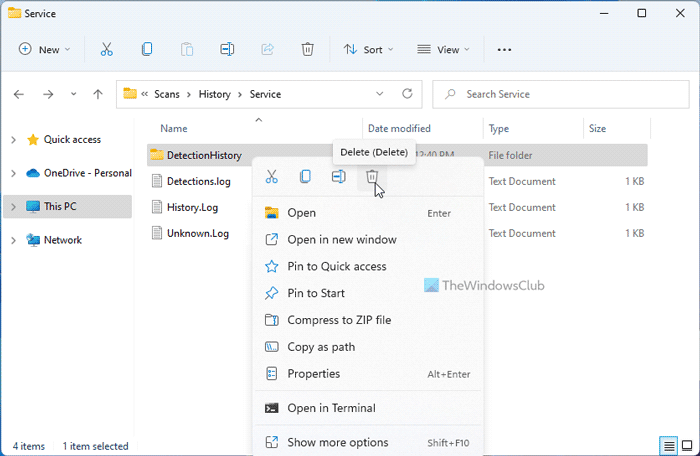
Task: Choose Open in new window
Action: (368, 240)
